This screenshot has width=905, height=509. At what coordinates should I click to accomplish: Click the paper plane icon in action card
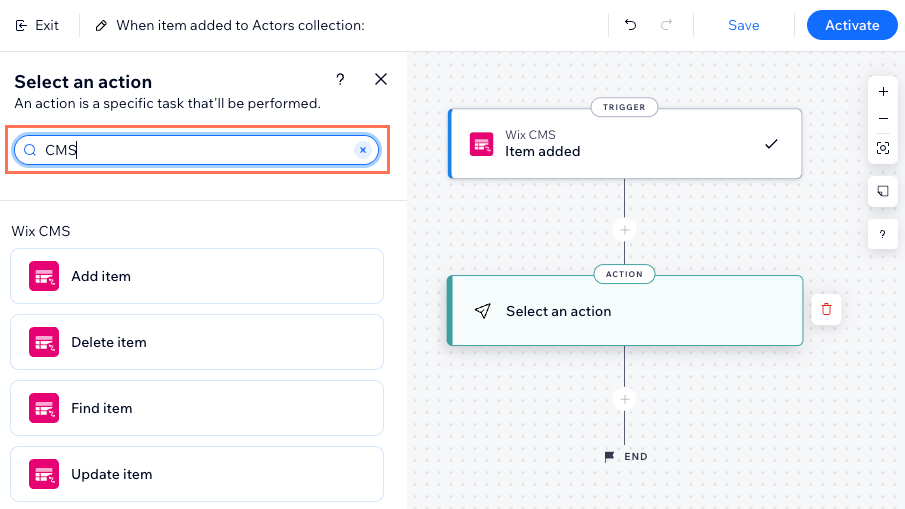click(x=483, y=311)
